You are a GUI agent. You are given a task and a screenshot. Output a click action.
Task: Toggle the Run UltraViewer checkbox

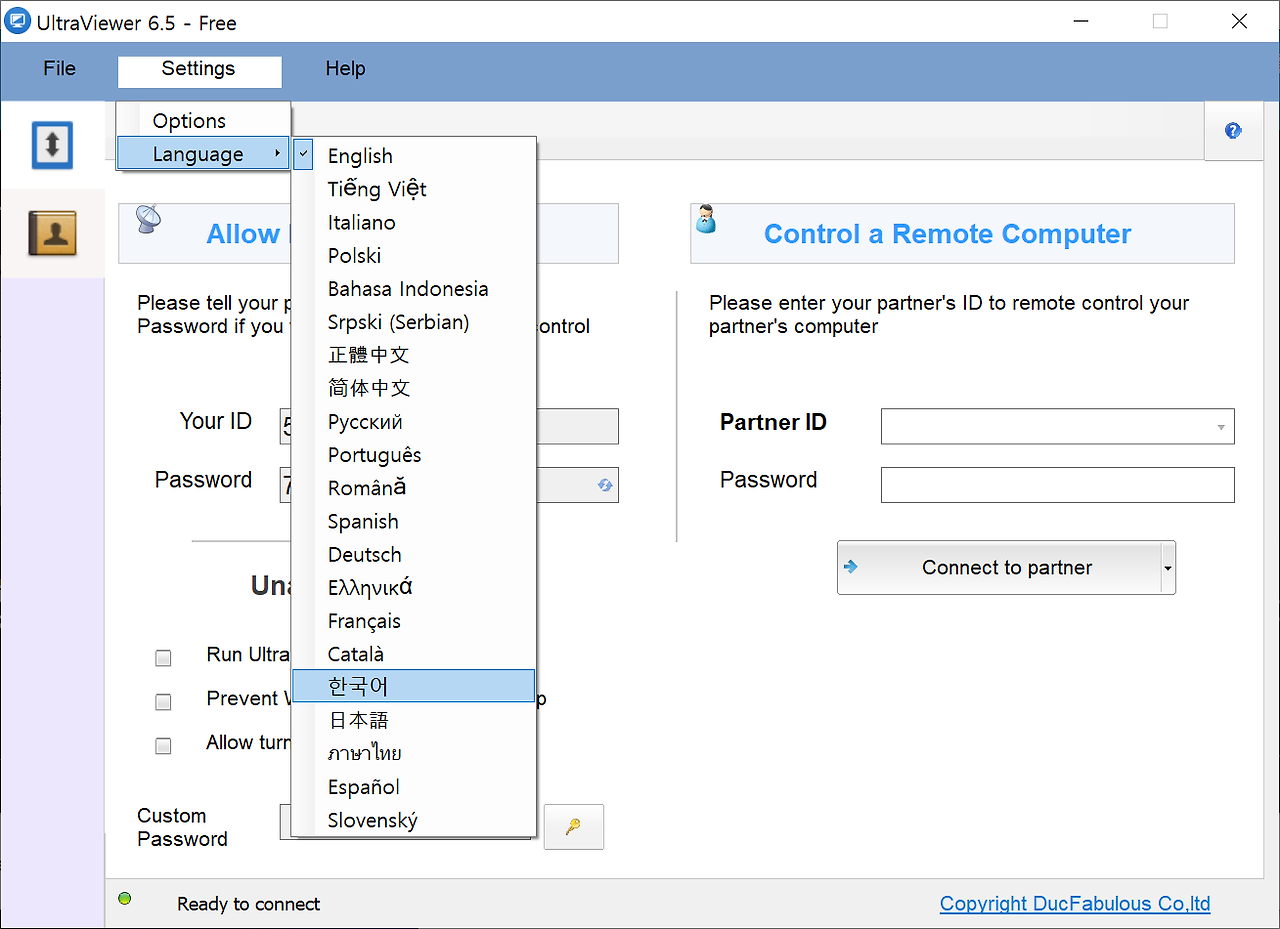click(x=163, y=658)
